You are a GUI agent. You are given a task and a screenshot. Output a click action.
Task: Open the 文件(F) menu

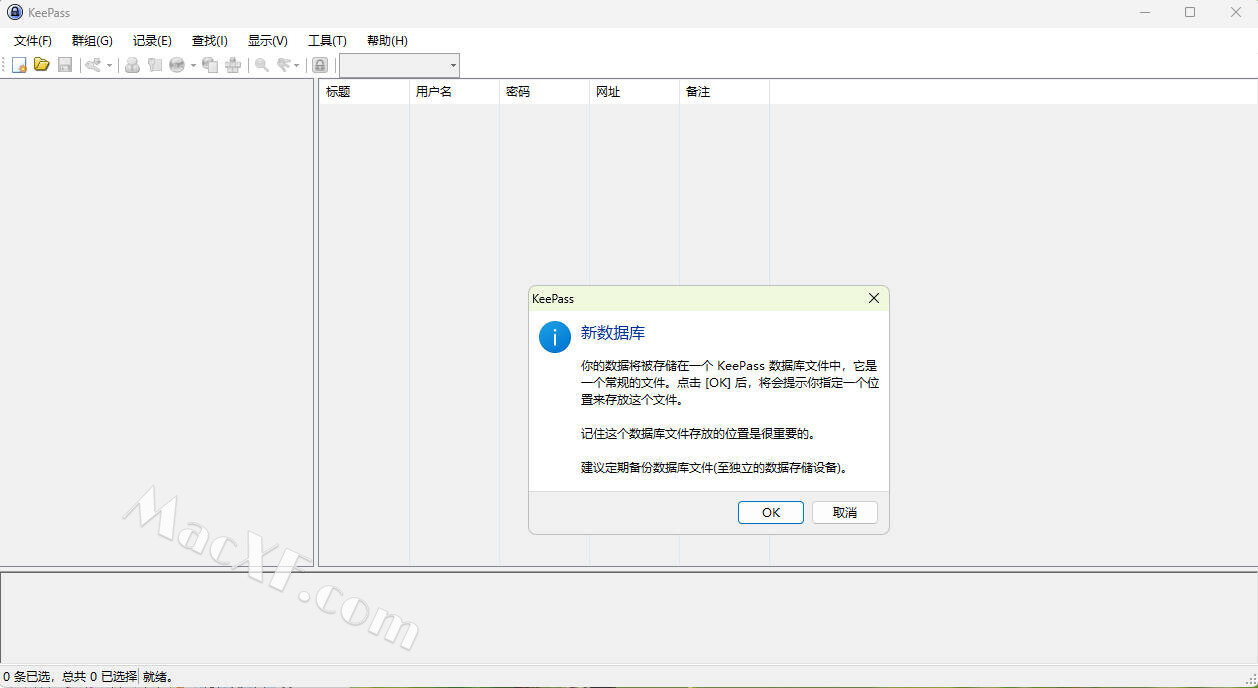click(x=33, y=41)
